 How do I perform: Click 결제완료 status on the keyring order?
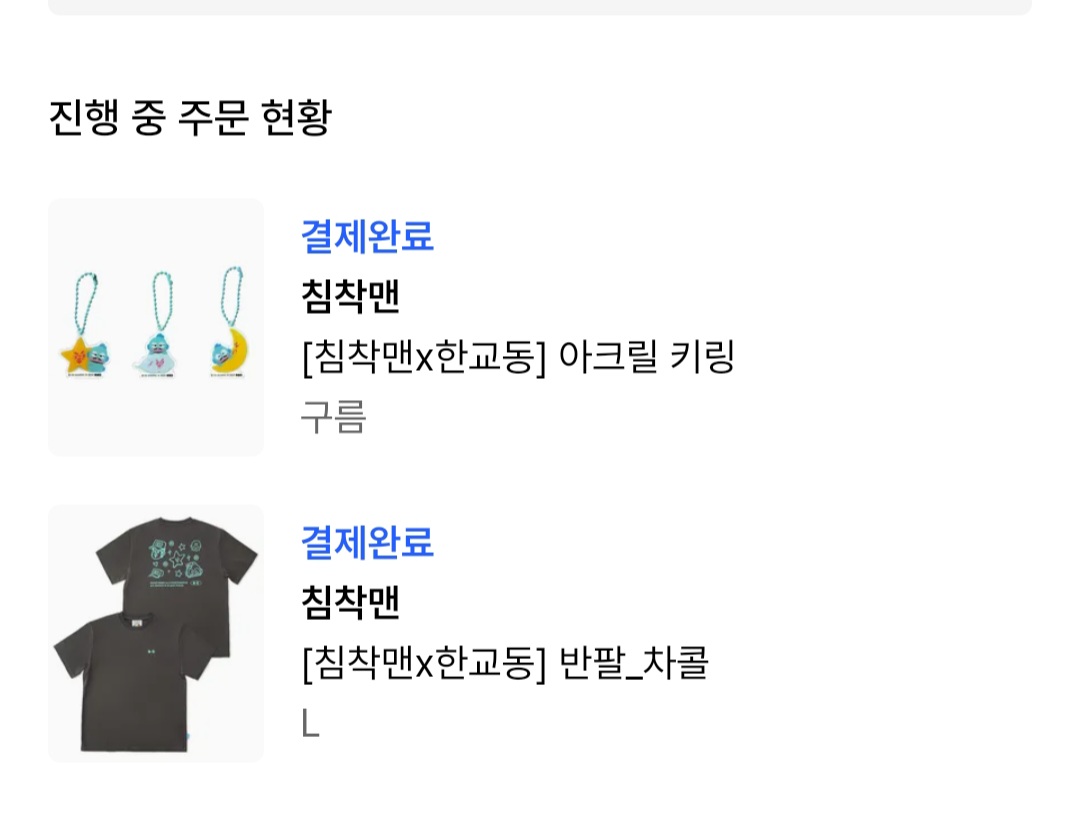(367, 236)
